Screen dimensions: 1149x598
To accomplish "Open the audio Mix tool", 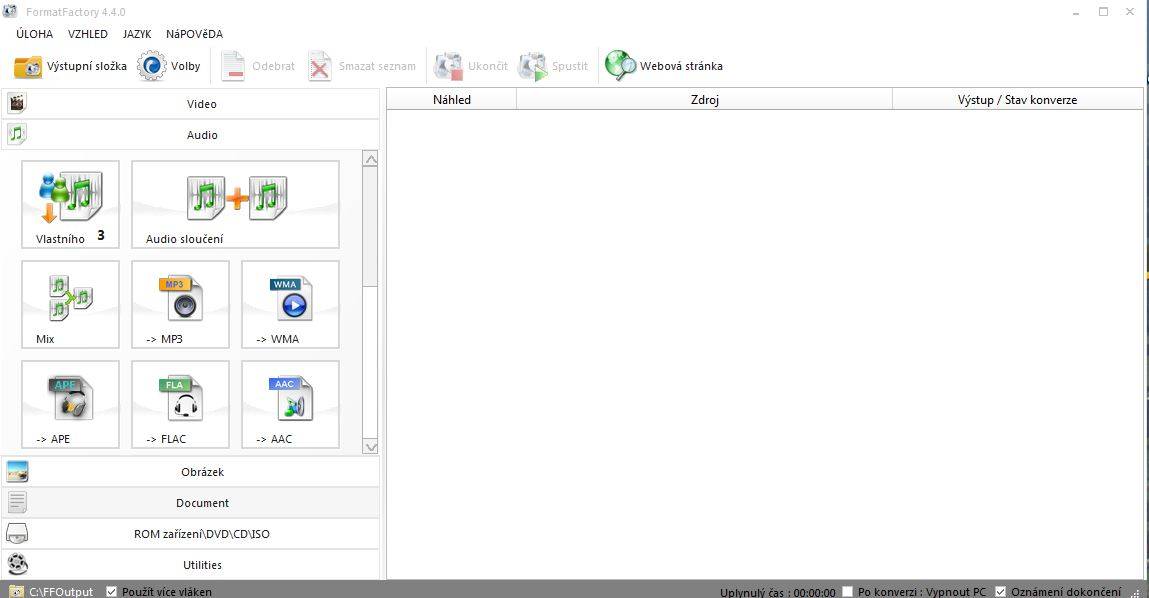I will [x=70, y=304].
